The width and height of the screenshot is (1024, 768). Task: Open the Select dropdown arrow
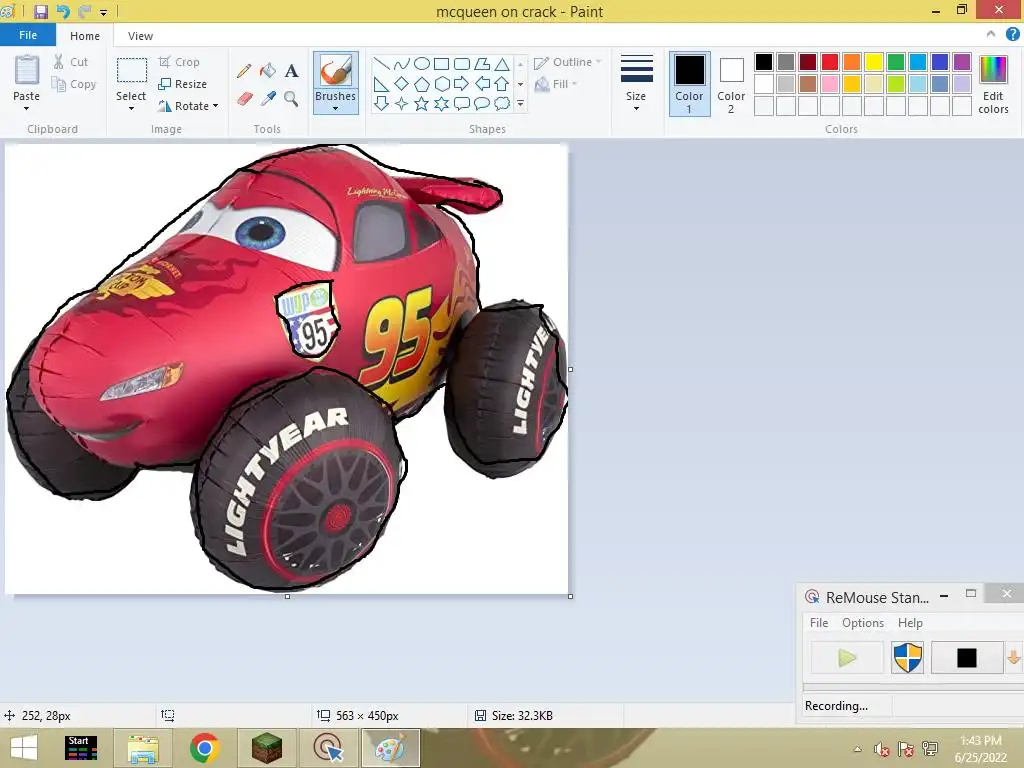(131, 108)
